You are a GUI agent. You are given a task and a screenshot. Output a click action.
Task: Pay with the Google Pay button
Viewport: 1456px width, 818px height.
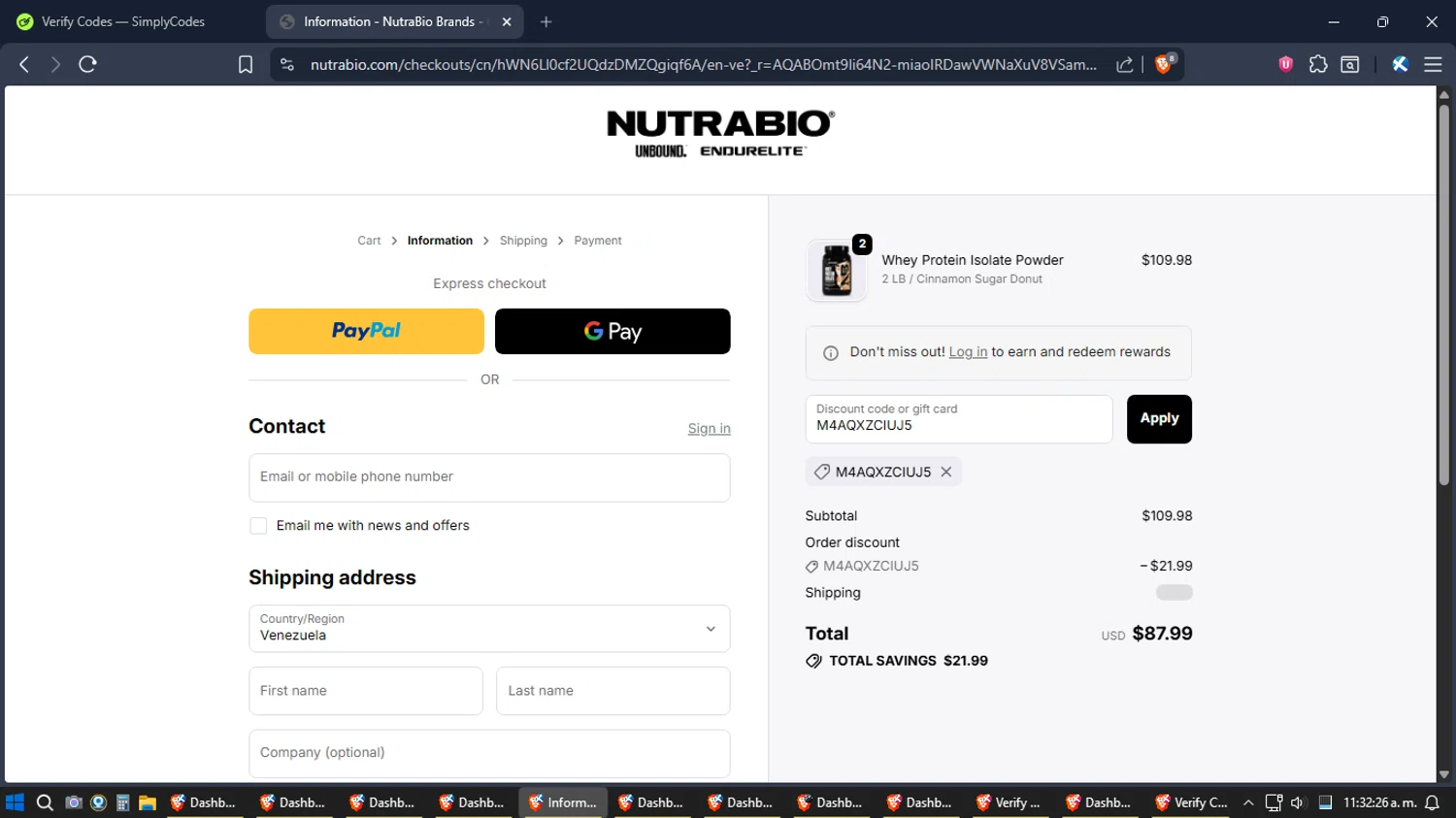pos(612,331)
